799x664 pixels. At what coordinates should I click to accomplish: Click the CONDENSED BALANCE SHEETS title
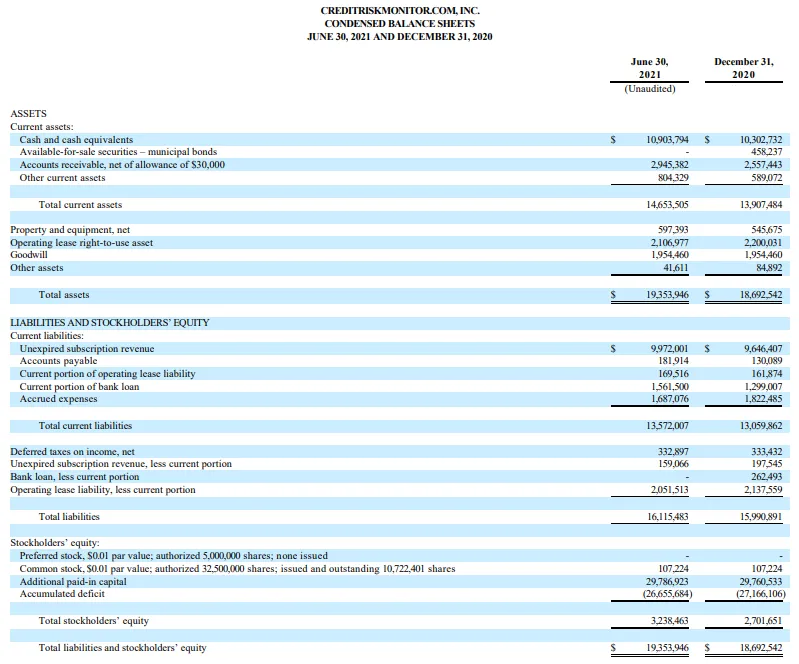tap(400, 23)
